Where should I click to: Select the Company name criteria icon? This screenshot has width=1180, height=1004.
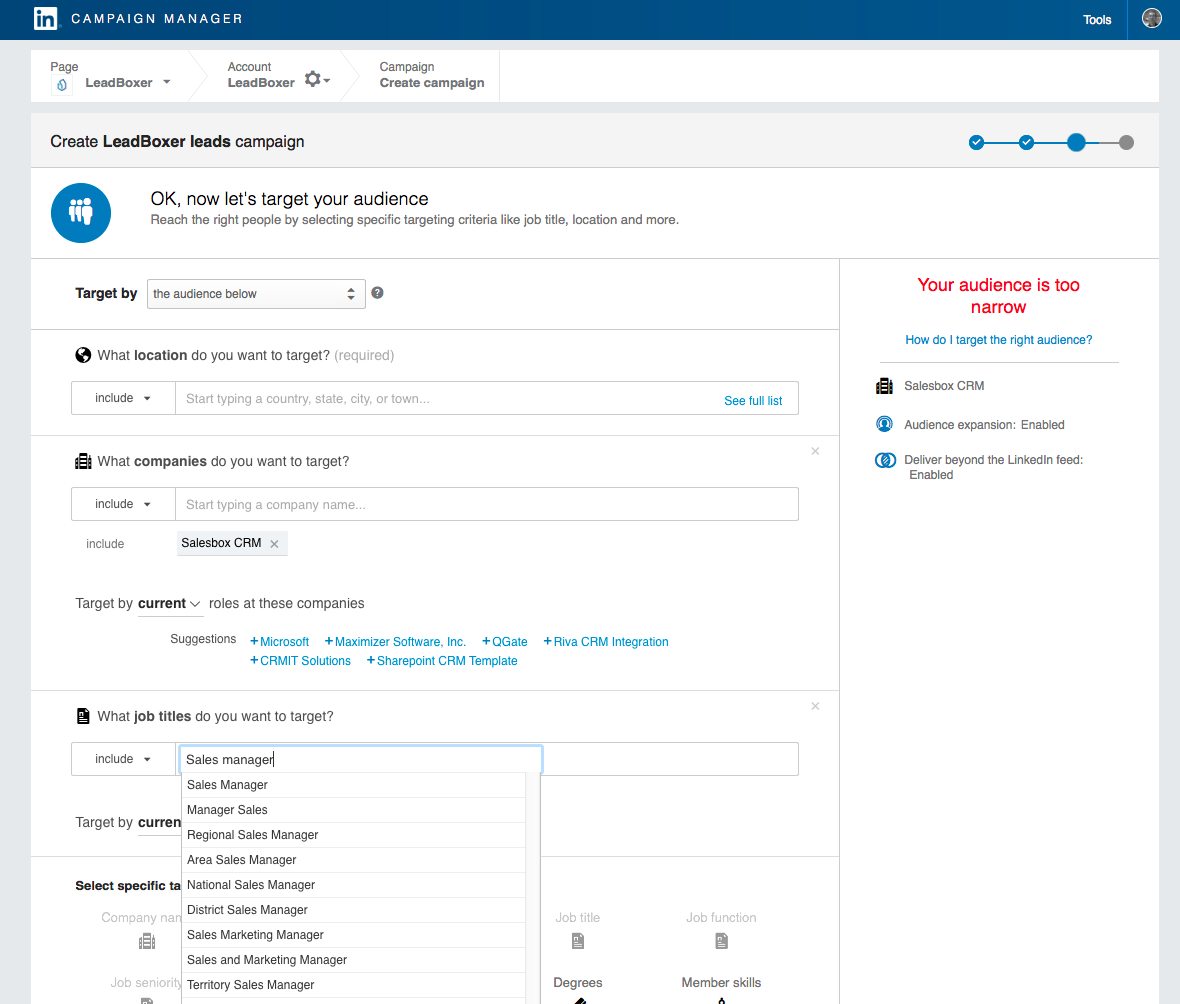point(147,941)
